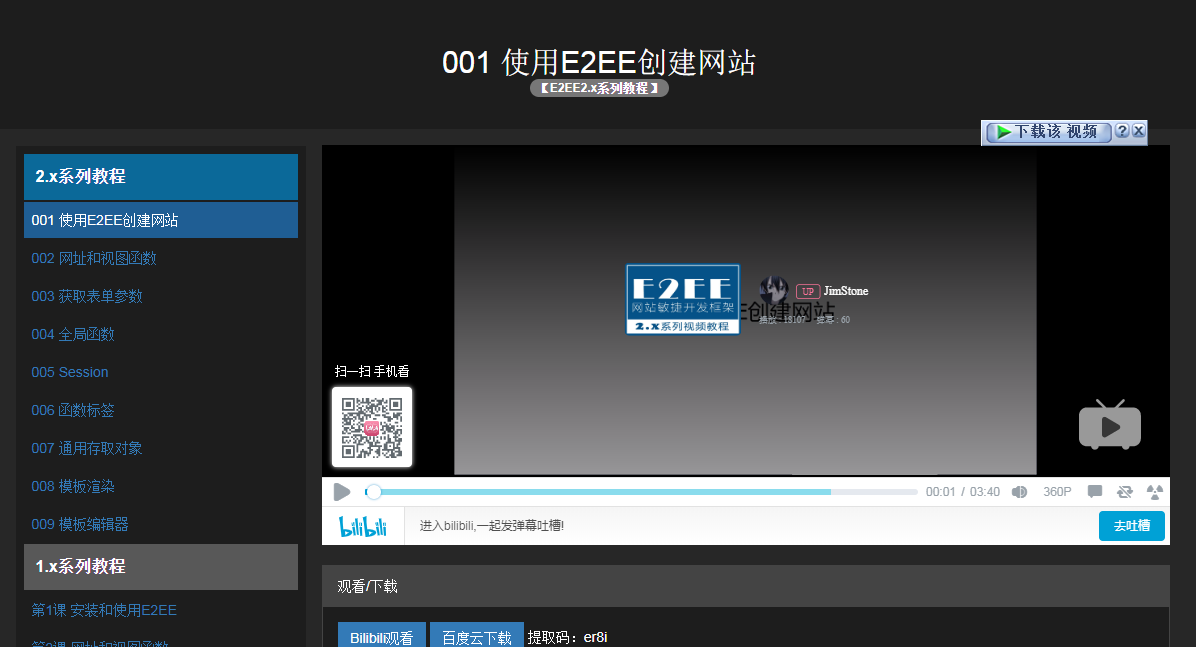Click the E2EE2.x系列教程 badge
1196x647 pixels.
click(600, 89)
